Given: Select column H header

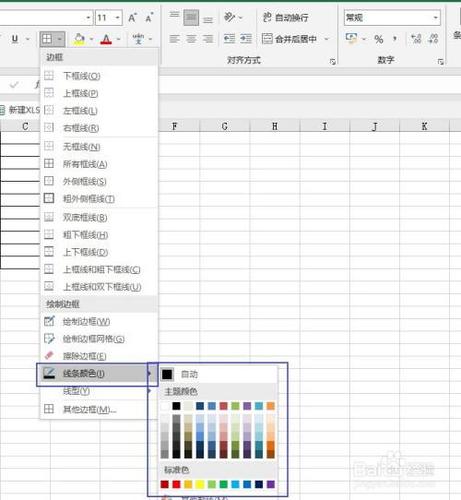Looking at the screenshot, I should pos(275,126).
